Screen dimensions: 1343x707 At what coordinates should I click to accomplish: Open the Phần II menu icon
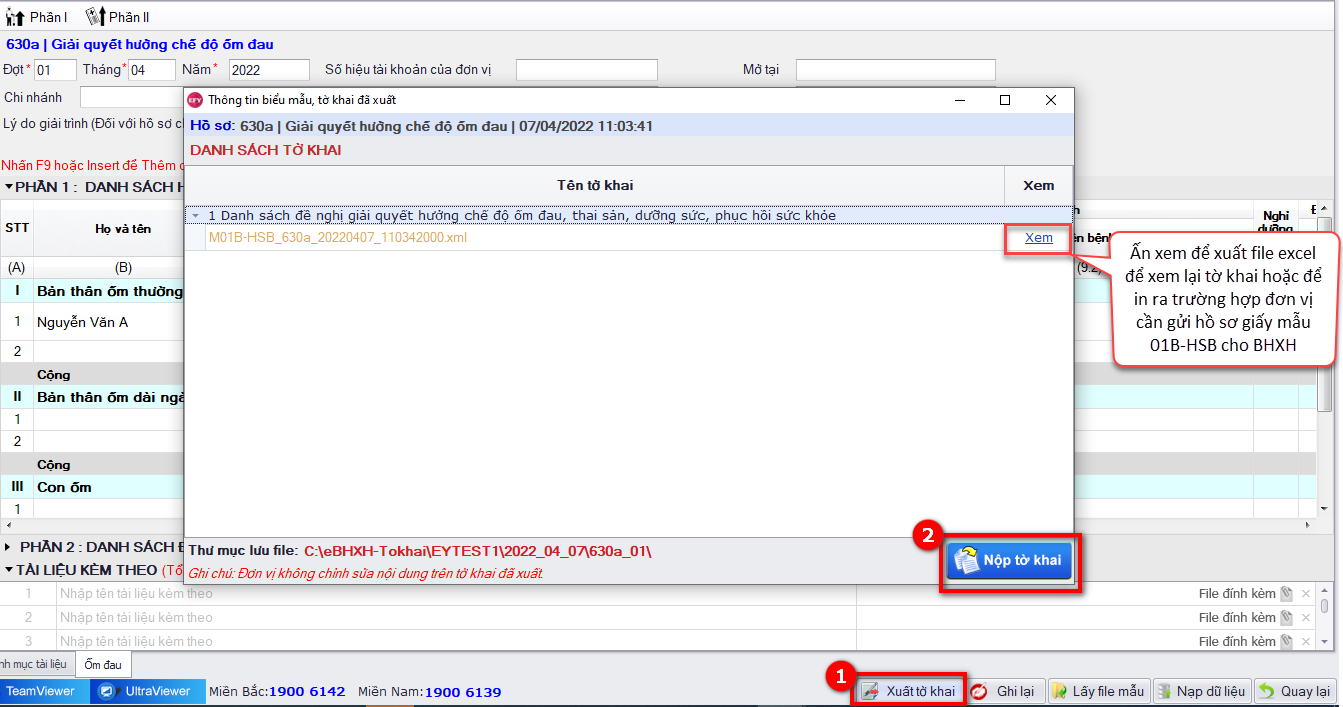pos(95,17)
